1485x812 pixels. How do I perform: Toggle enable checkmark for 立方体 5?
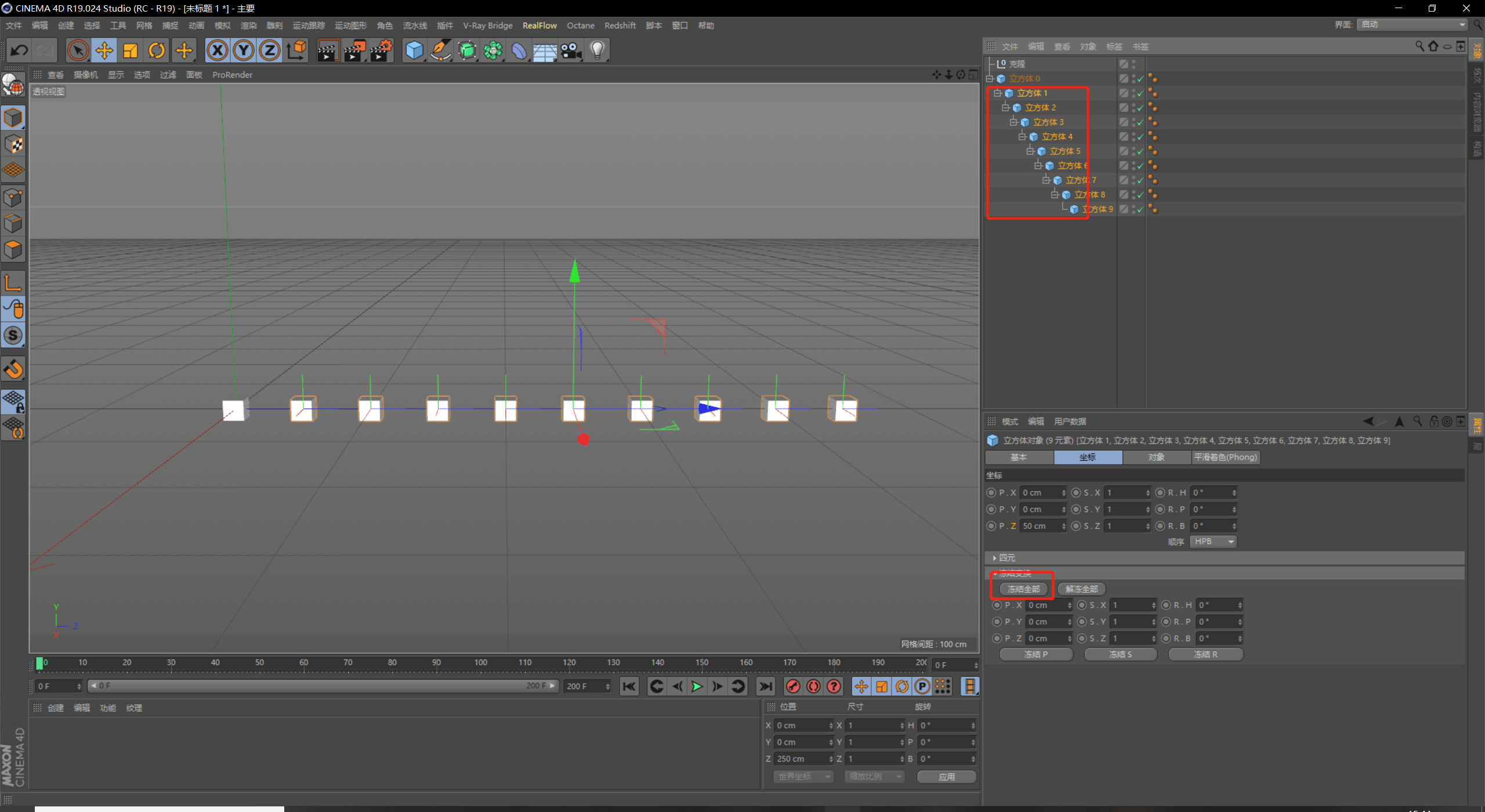[x=1140, y=151]
